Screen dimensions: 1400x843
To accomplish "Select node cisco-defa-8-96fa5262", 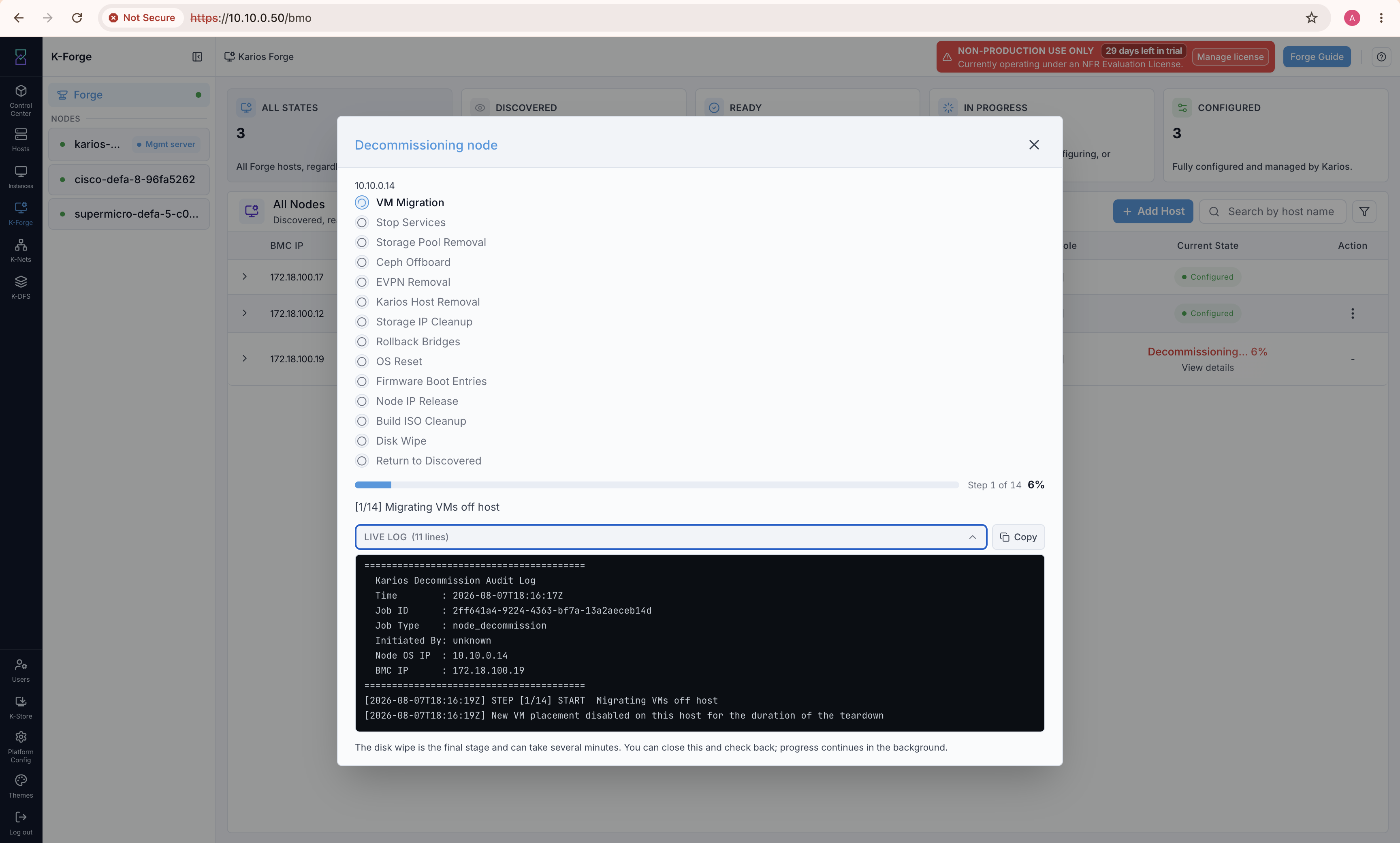I will tap(129, 180).
